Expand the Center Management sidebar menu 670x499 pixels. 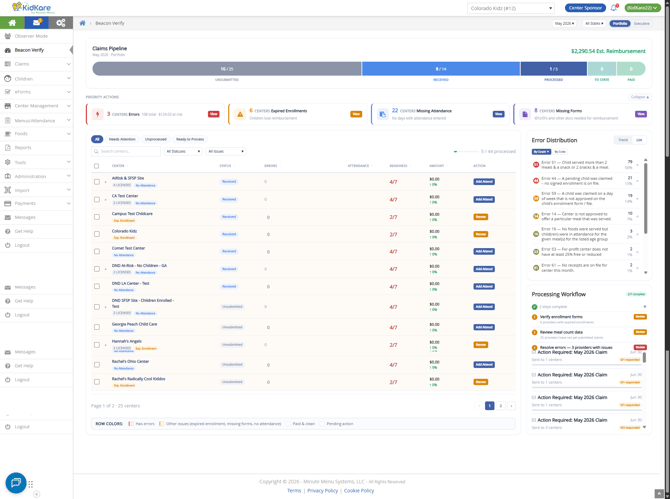36,106
